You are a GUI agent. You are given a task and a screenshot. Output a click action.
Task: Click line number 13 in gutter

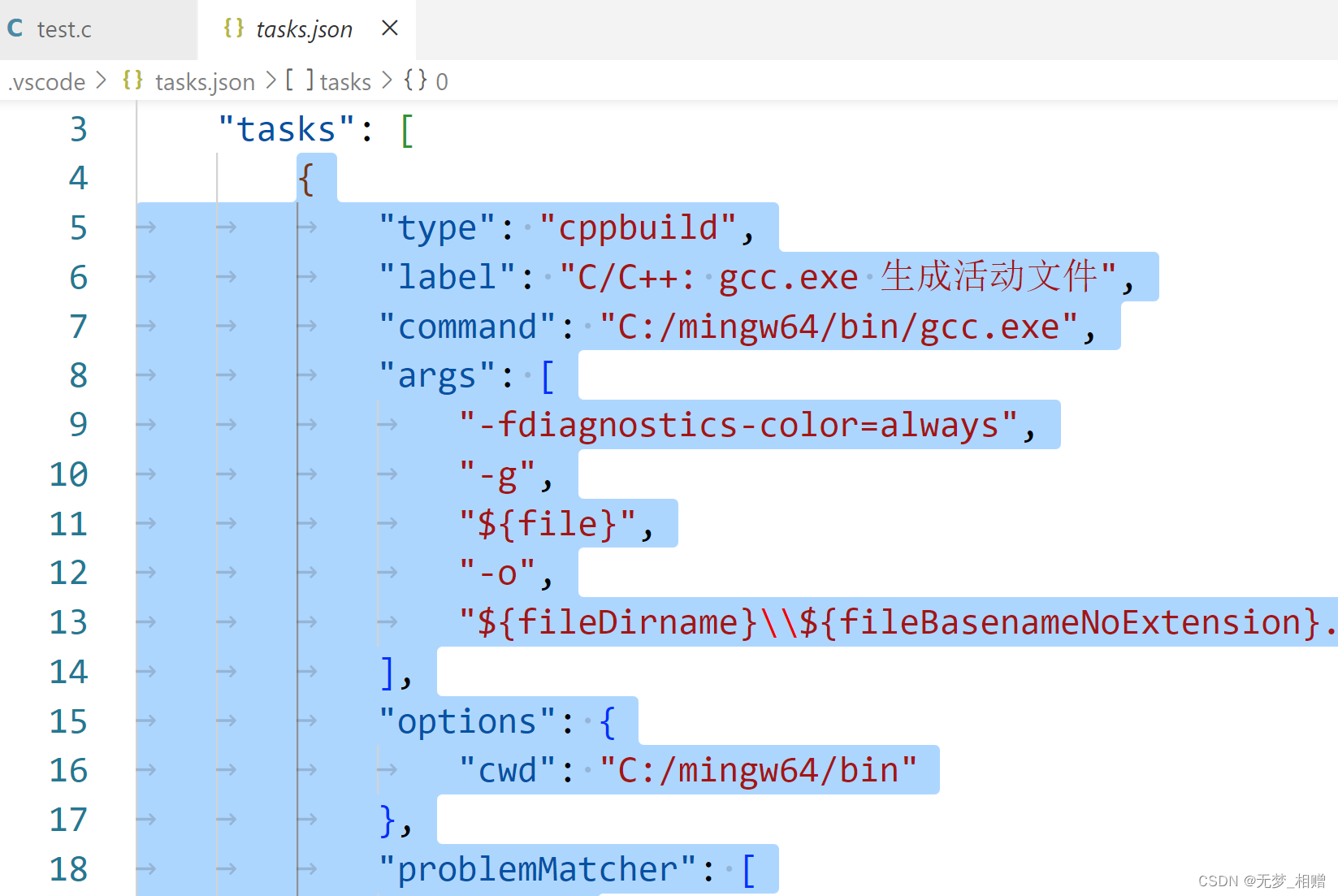[x=69, y=623]
